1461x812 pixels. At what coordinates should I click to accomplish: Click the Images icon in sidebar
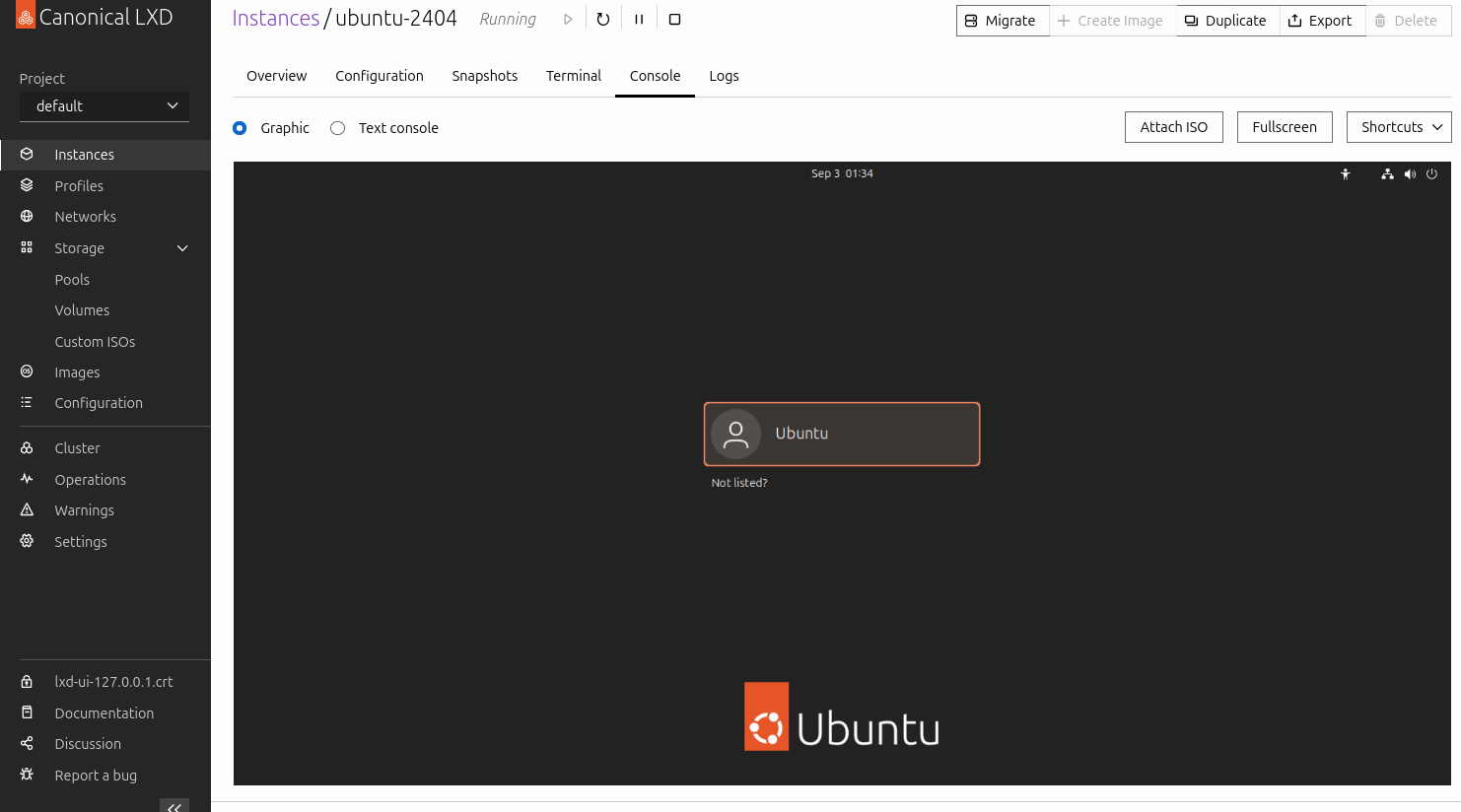pos(27,372)
